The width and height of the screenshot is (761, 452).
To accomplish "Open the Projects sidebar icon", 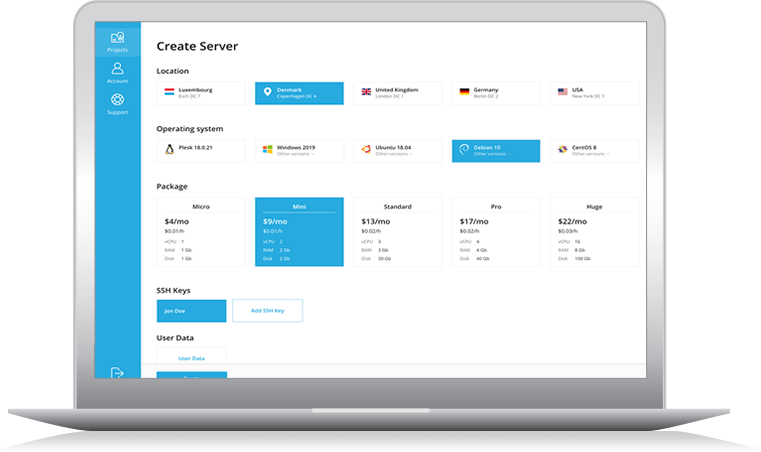I will [x=118, y=39].
